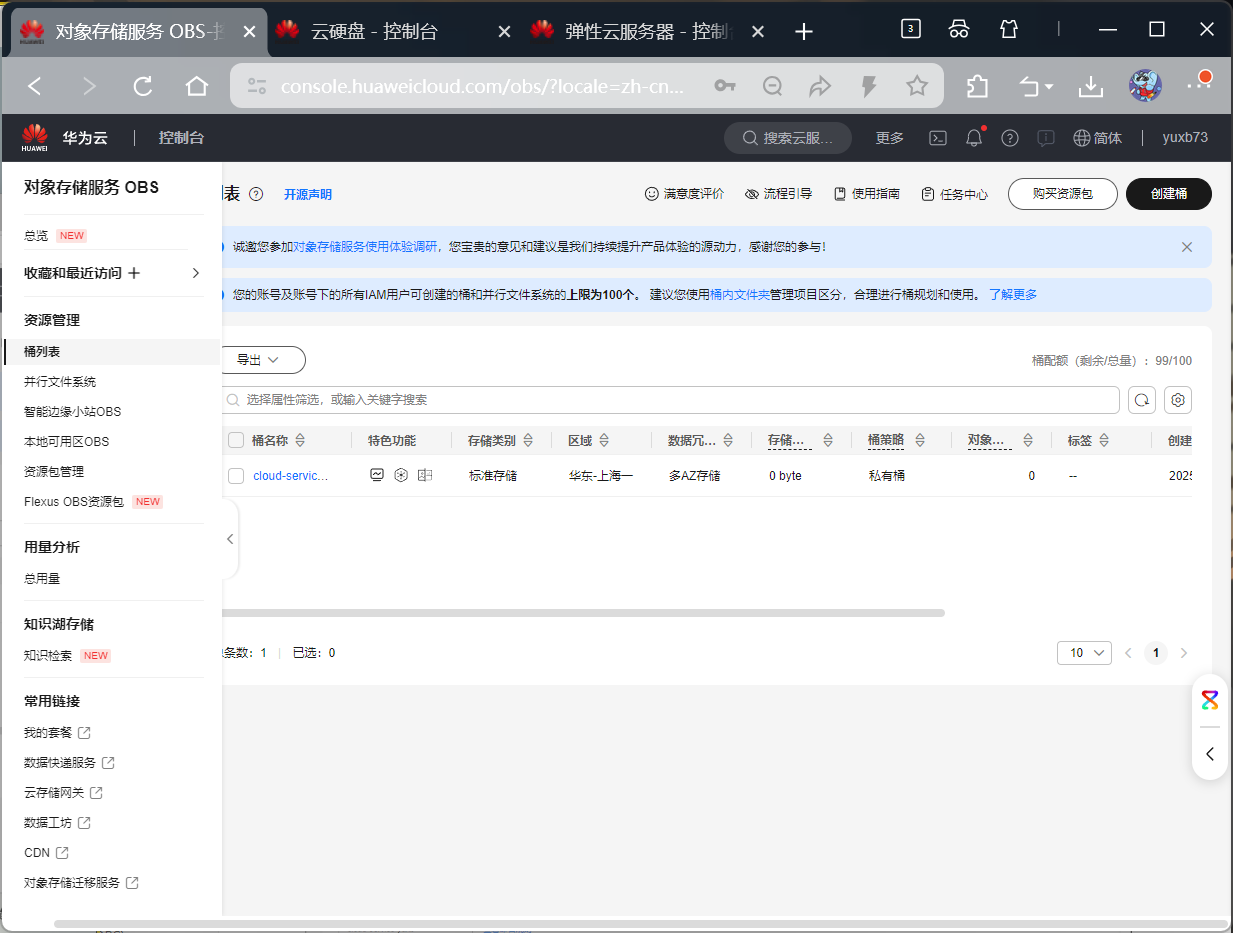This screenshot has height=933, width=1233.
Task: Open 并行文件系统 in the sidebar
Action: (x=60, y=382)
